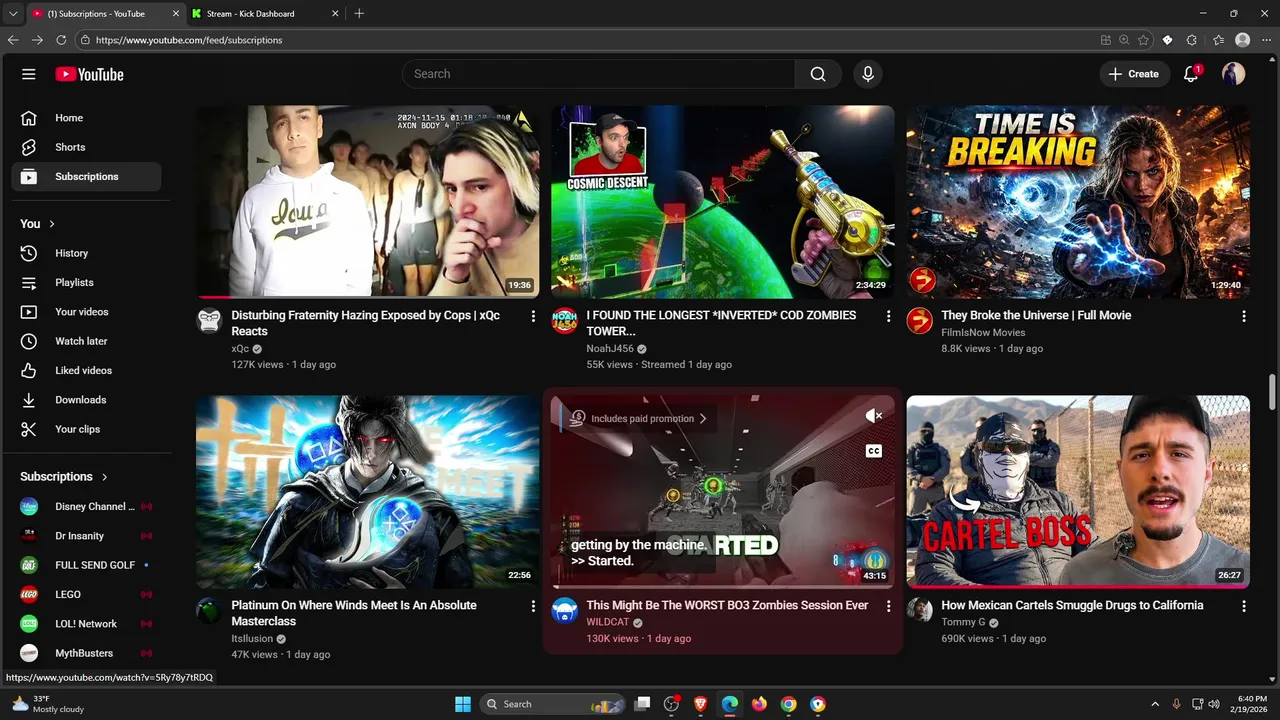This screenshot has width=1280, height=720.
Task: Open They Broke the Universe thumbnail
Action: point(1078,202)
